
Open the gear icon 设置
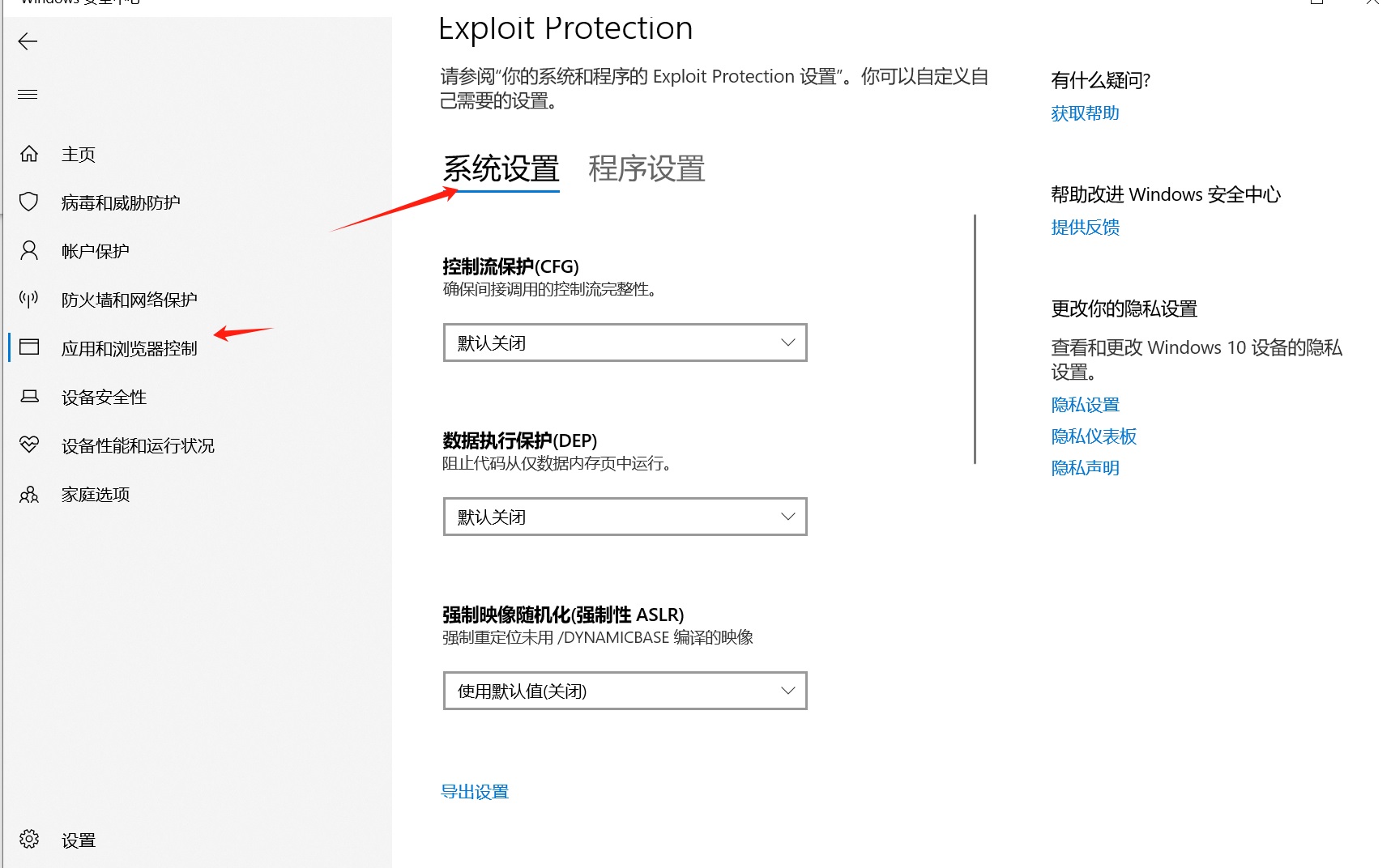click(x=29, y=839)
